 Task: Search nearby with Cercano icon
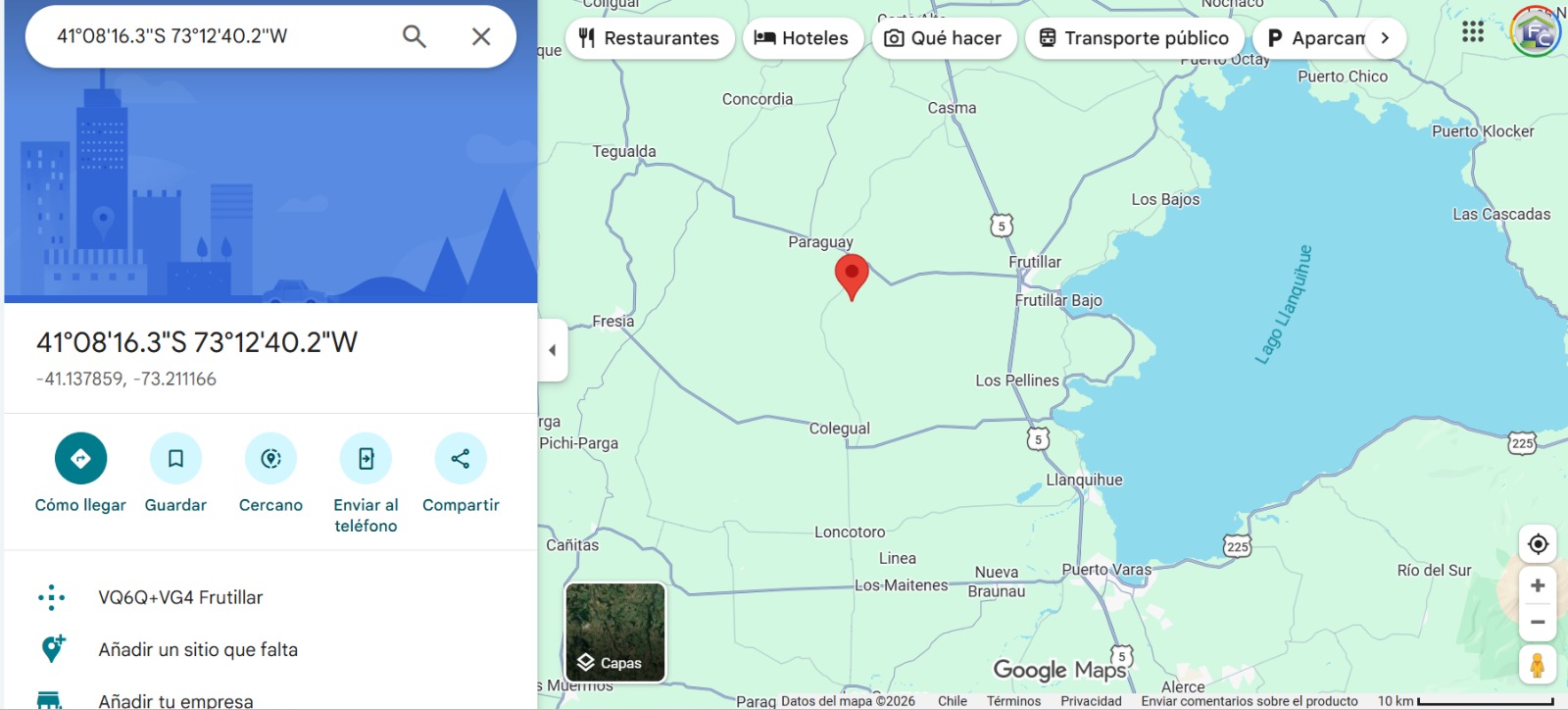tap(270, 458)
